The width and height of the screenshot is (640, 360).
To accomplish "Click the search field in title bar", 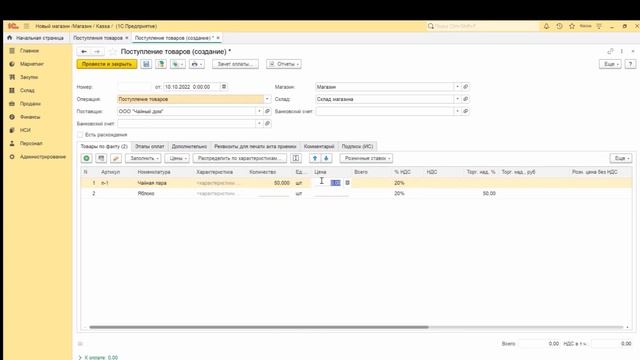I will [x=483, y=26].
